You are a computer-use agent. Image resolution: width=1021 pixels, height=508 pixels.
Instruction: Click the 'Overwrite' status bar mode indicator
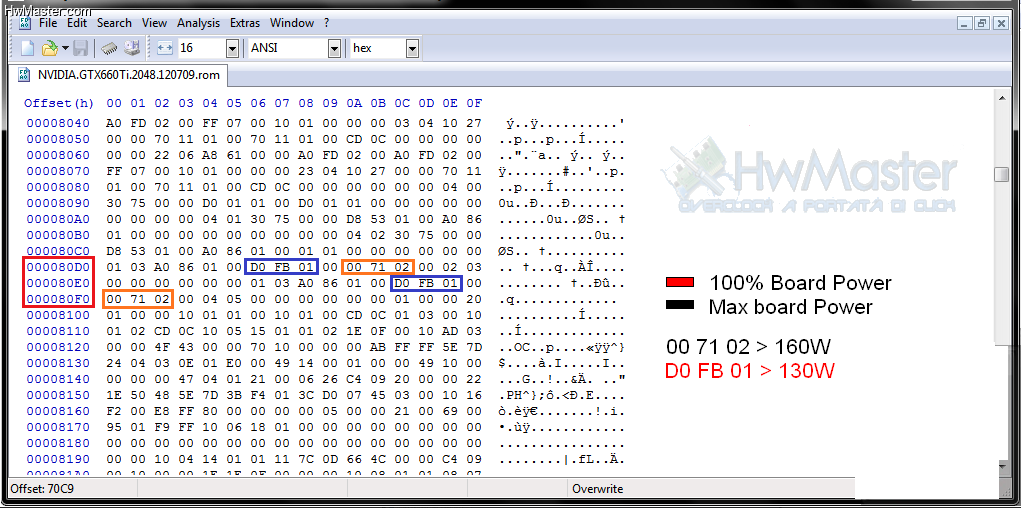pyautogui.click(x=598, y=489)
